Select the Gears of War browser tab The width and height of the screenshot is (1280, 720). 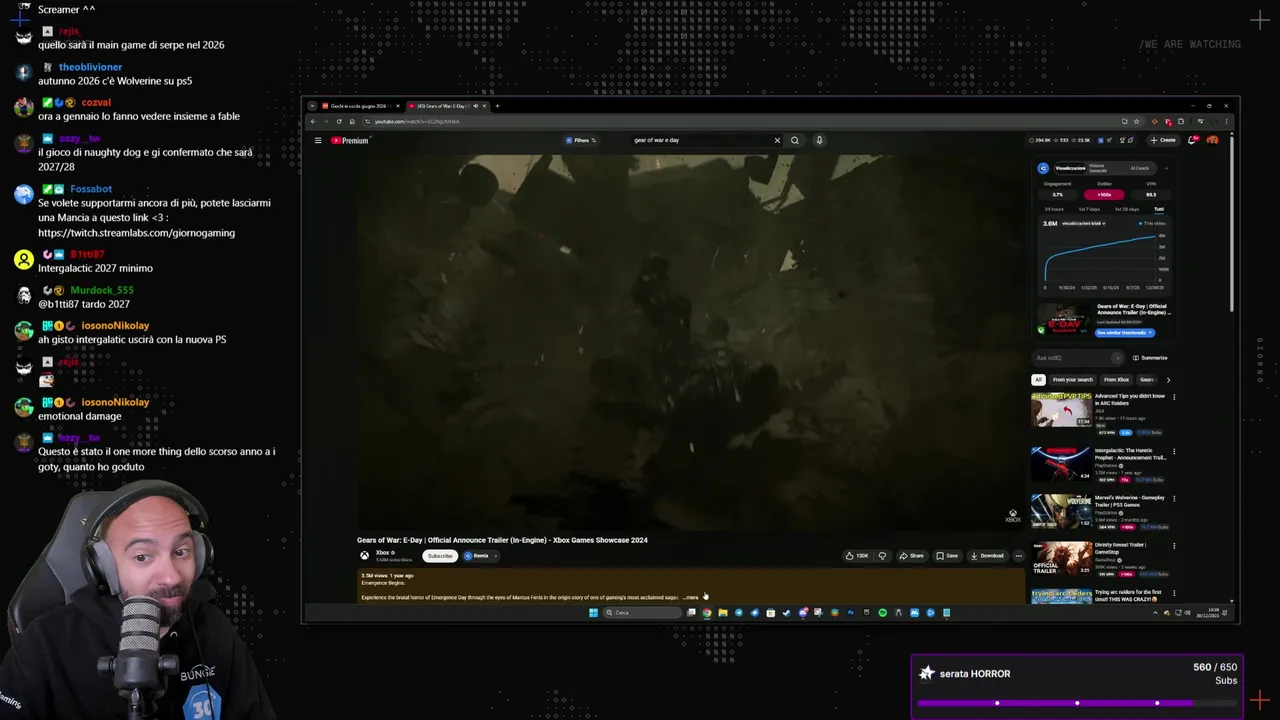447,106
